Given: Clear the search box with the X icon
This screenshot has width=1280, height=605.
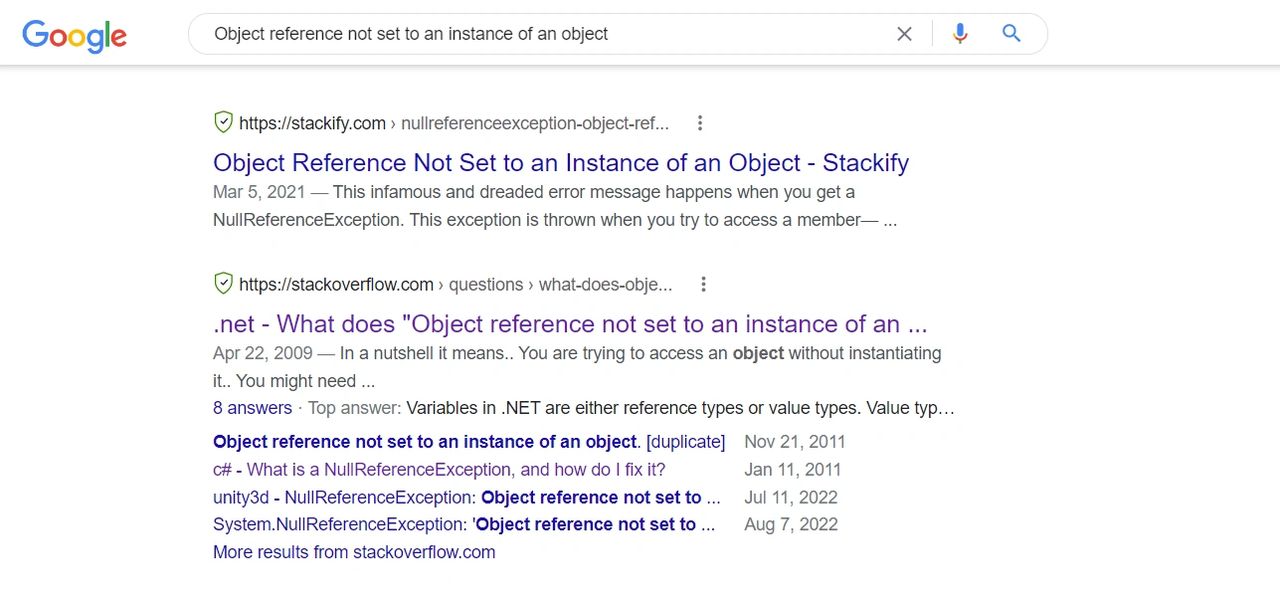Looking at the screenshot, I should [904, 34].
